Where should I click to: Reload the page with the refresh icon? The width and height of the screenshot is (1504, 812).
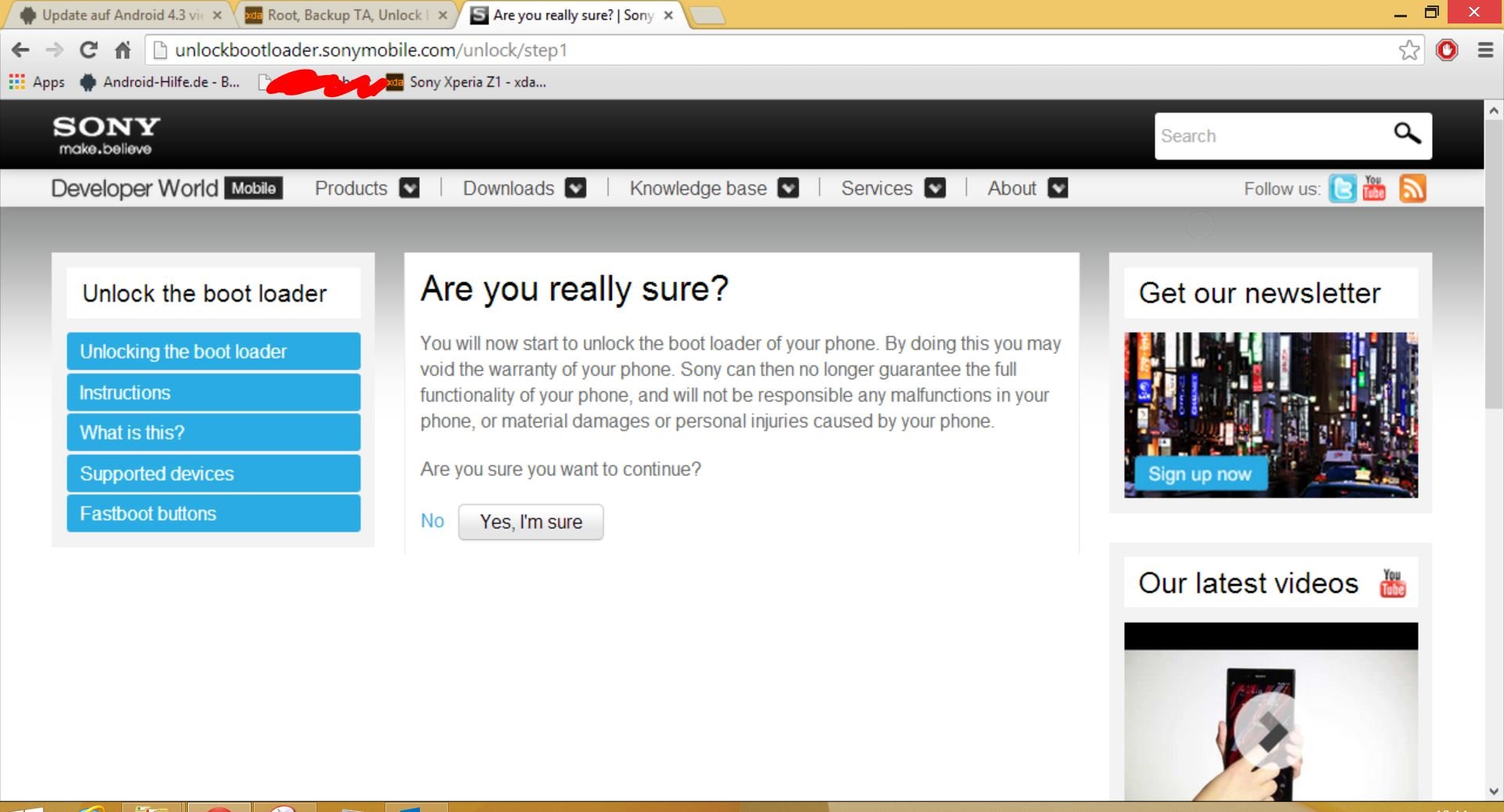(x=89, y=50)
